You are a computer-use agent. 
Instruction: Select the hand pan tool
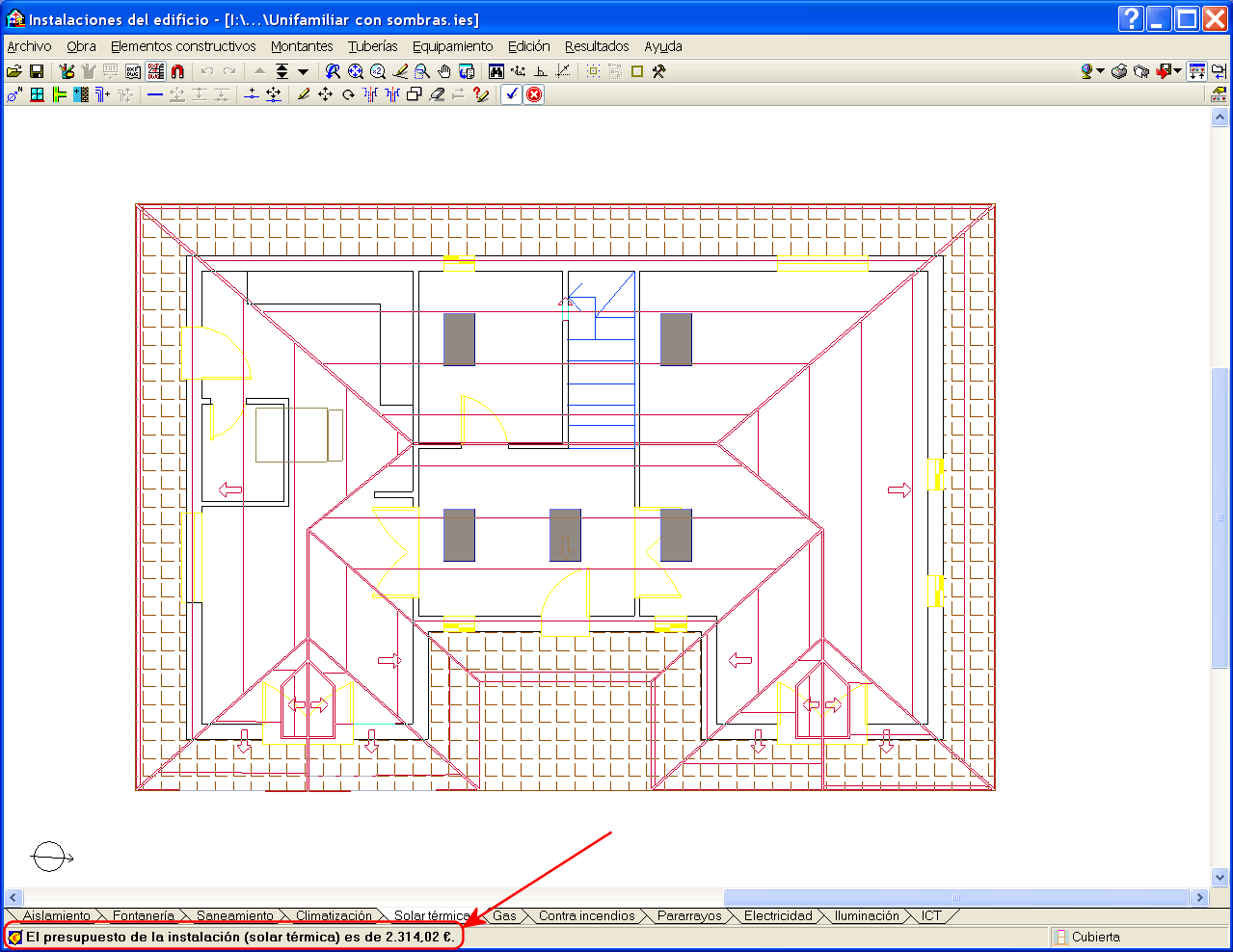(x=444, y=71)
